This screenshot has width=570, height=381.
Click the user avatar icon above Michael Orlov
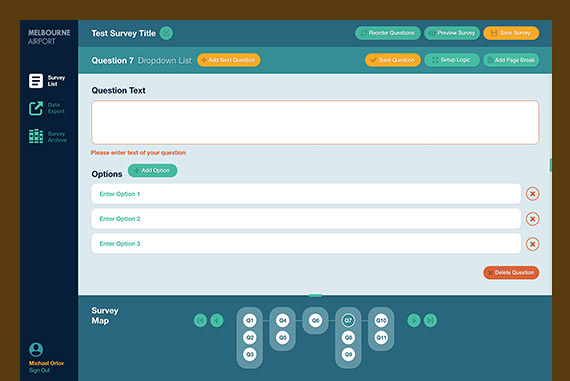(x=36, y=350)
